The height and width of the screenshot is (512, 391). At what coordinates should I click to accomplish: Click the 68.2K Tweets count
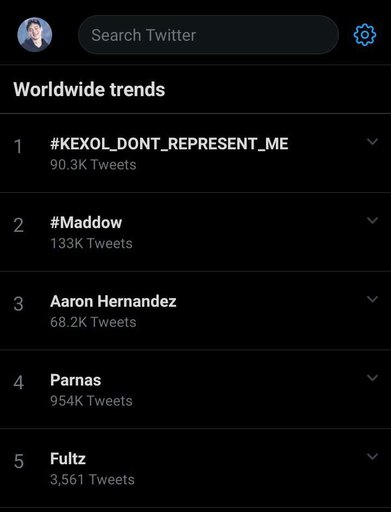click(93, 322)
